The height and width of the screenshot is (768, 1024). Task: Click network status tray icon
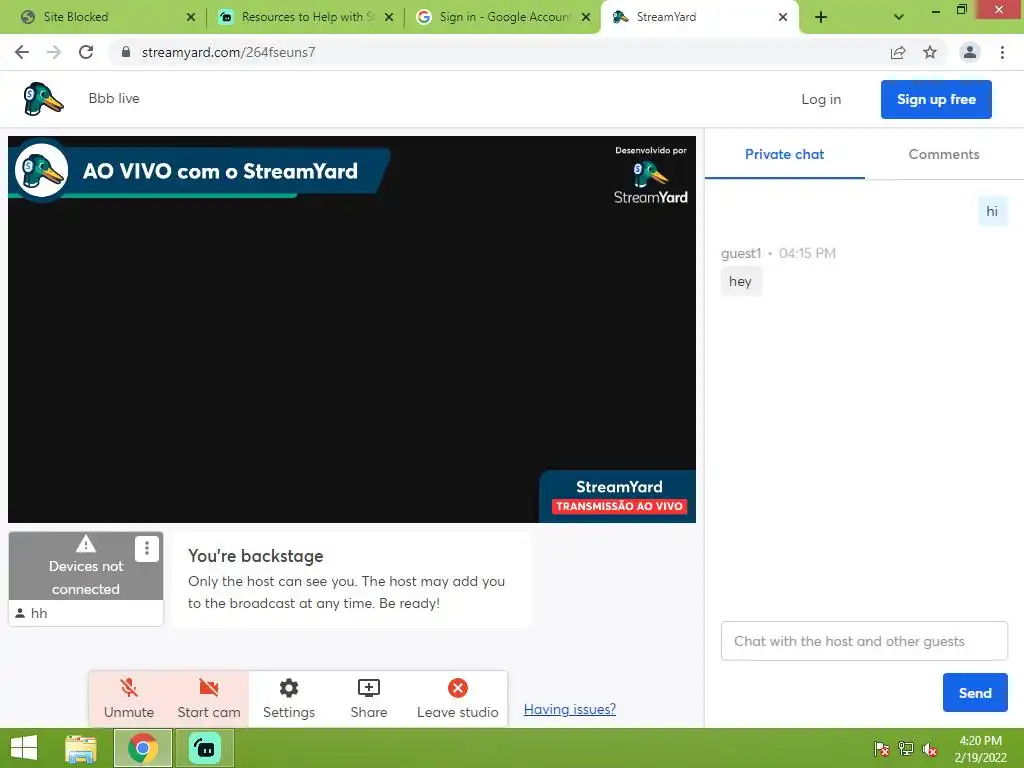(906, 749)
